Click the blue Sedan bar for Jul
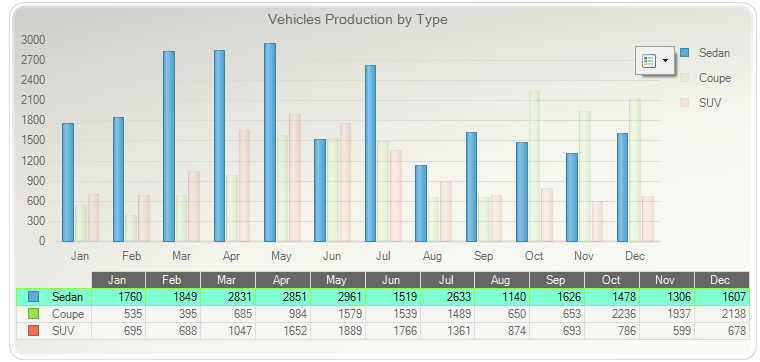 [x=370, y=154]
